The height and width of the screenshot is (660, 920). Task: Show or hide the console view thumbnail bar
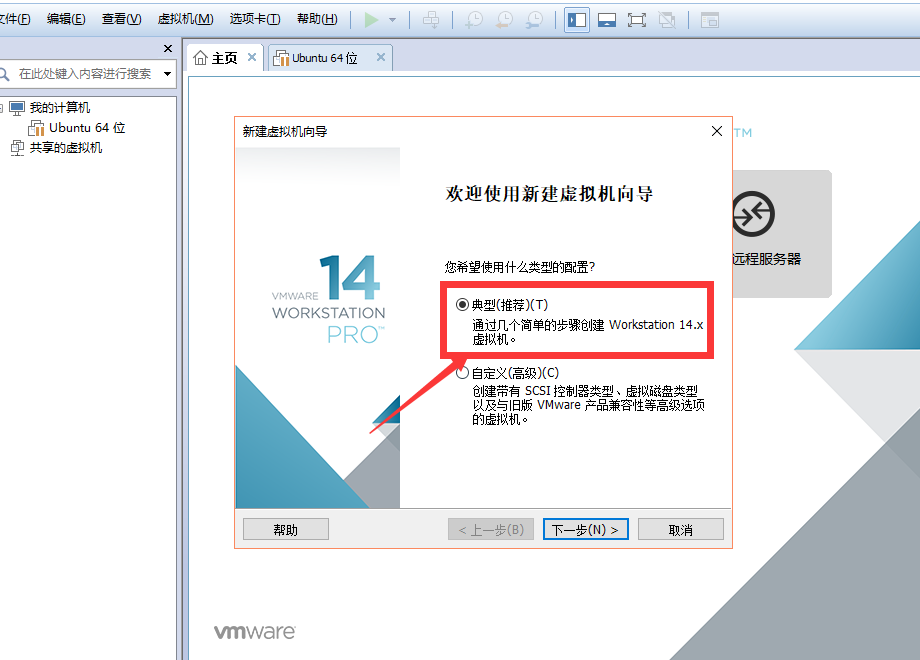click(607, 19)
